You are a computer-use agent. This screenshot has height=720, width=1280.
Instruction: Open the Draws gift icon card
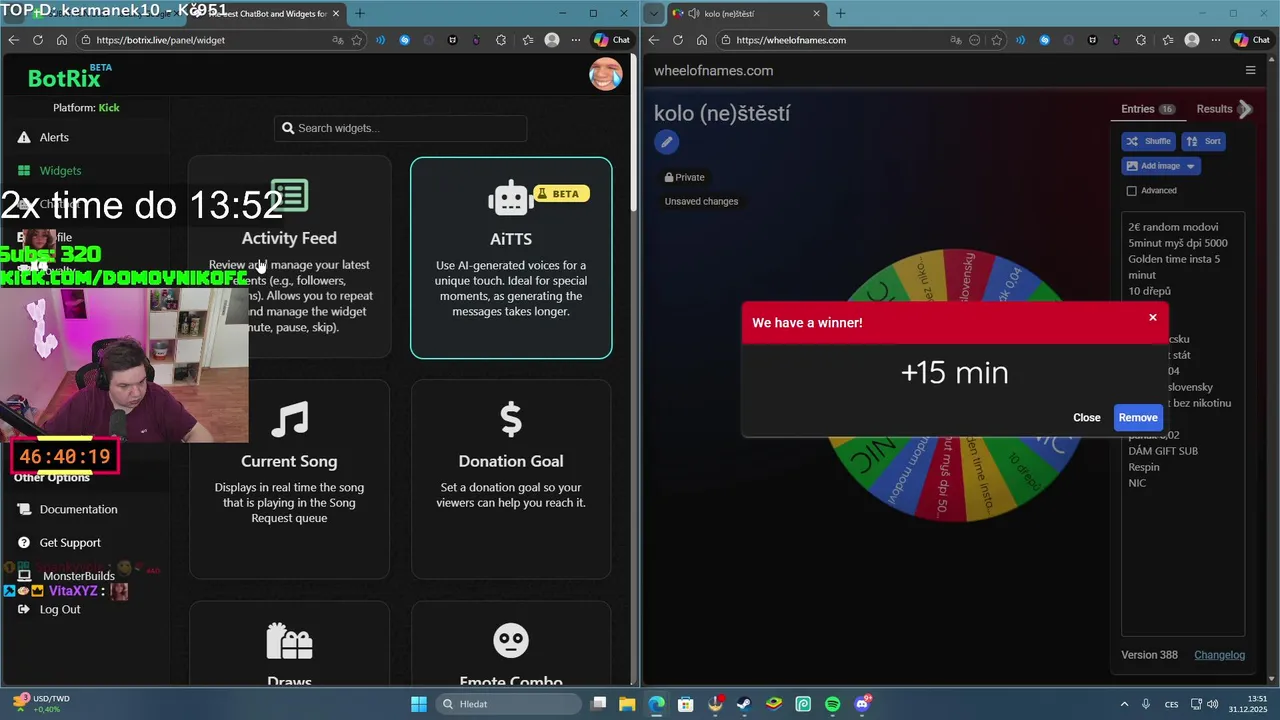coord(289,640)
